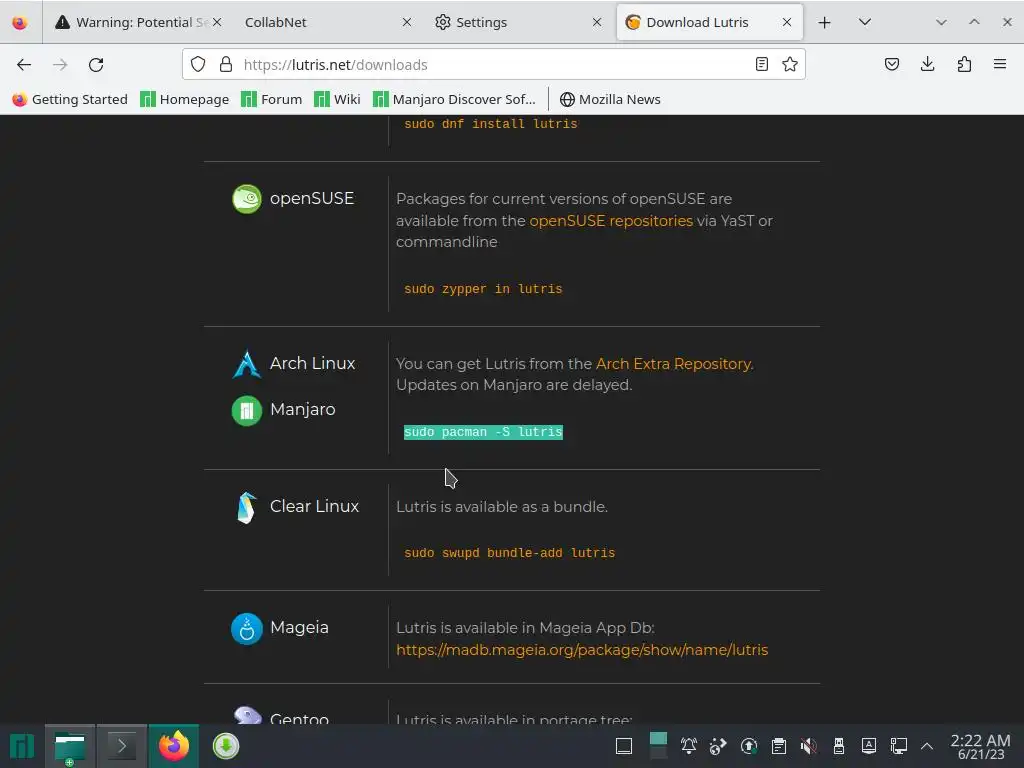
Task: Click the virtual desktop pager widget
Action: [658, 746]
